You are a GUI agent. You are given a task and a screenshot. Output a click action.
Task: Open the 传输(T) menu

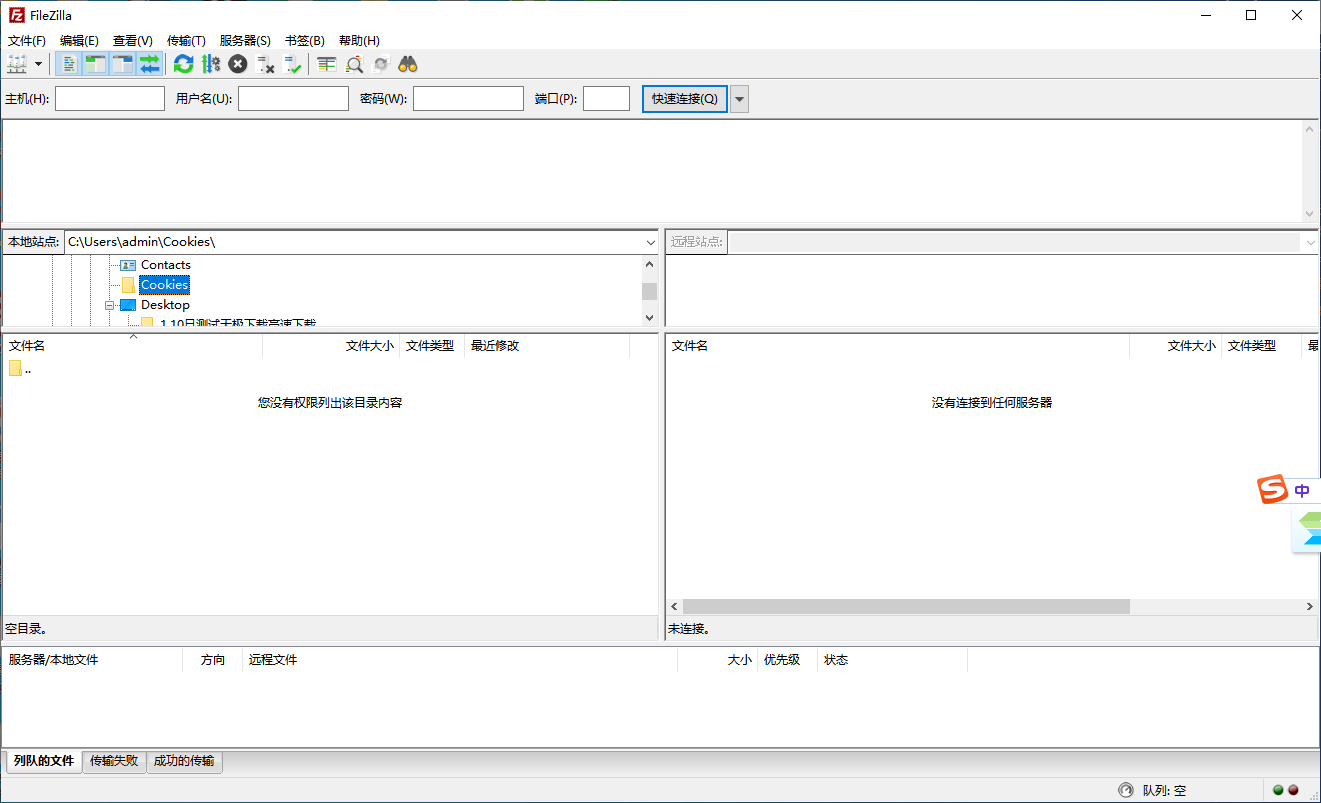pyautogui.click(x=185, y=40)
